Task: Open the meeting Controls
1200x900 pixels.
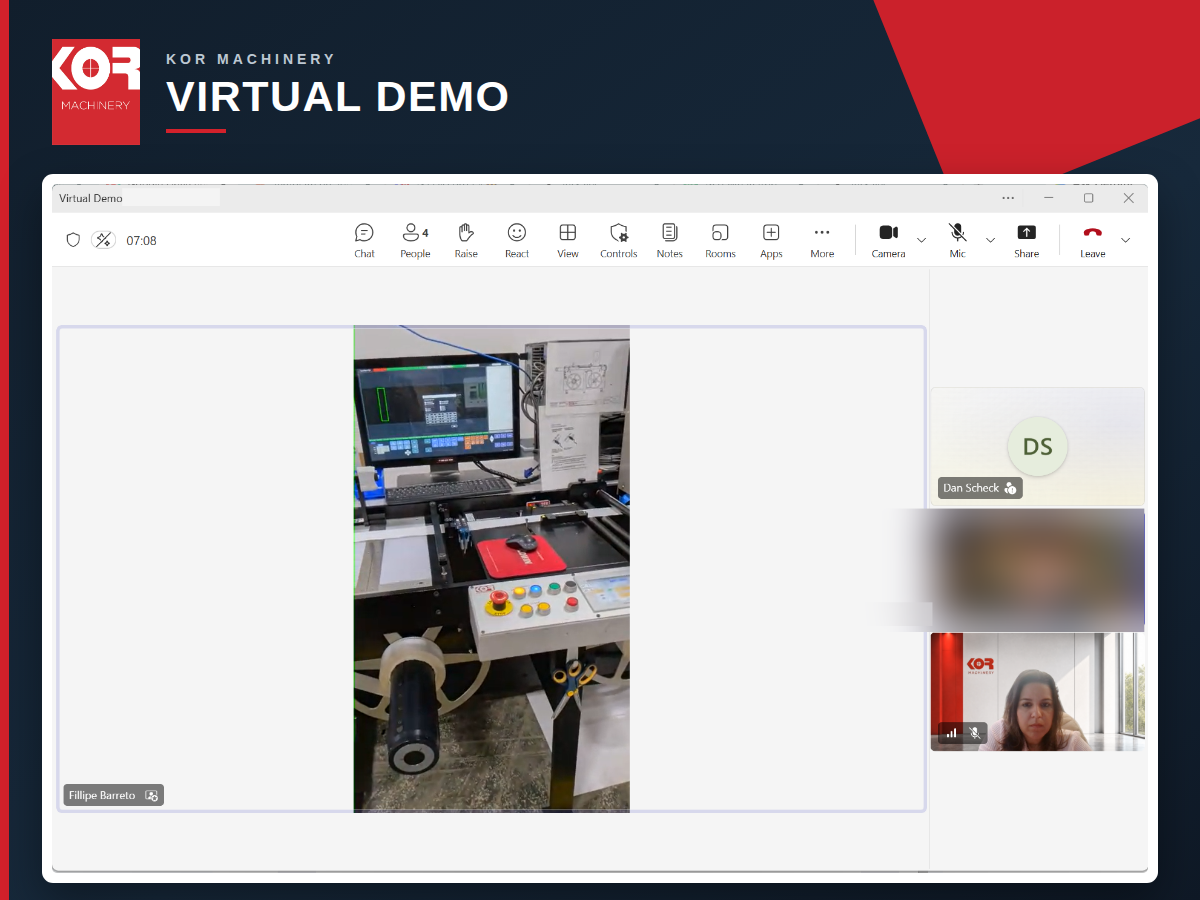Action: point(619,240)
